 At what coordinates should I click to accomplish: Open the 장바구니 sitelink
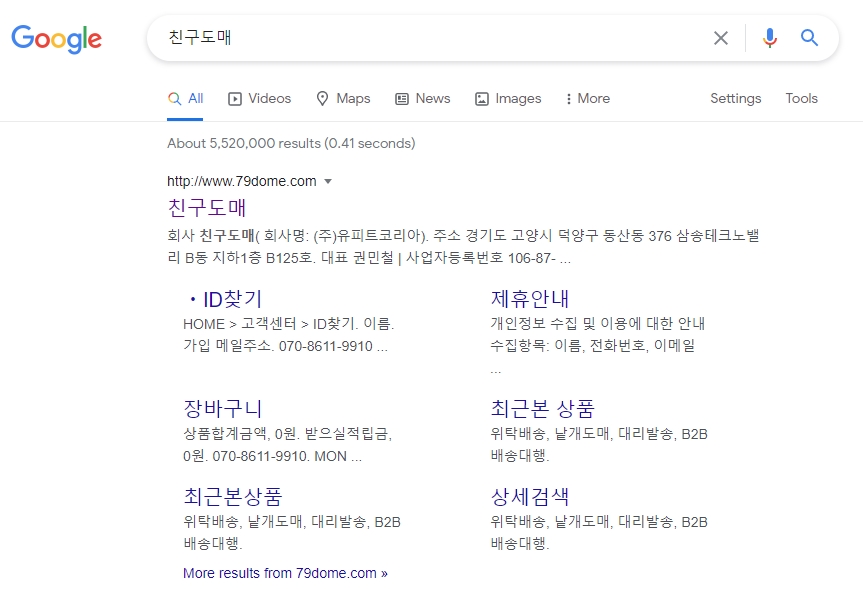click(222, 408)
